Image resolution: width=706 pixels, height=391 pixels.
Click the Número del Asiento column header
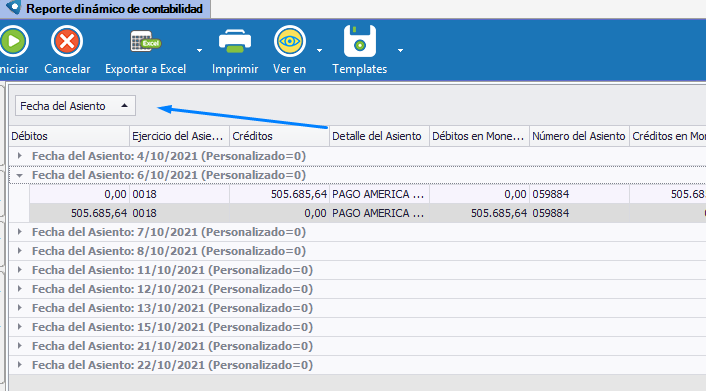click(579, 136)
